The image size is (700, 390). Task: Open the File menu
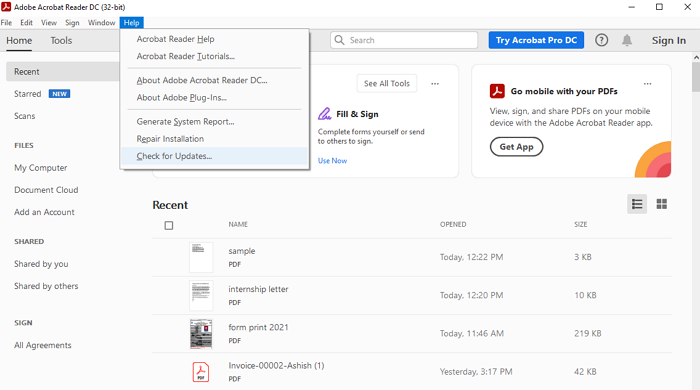(6, 23)
